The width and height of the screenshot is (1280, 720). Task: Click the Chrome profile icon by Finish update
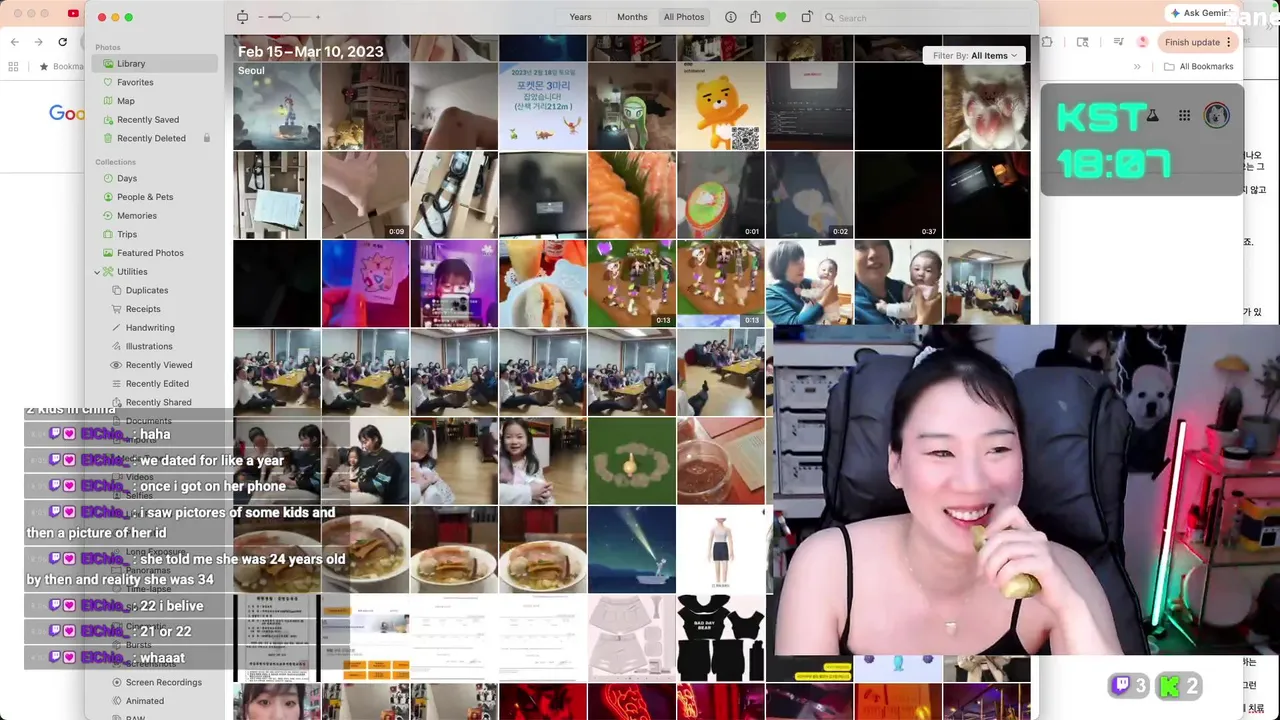(x=1143, y=42)
